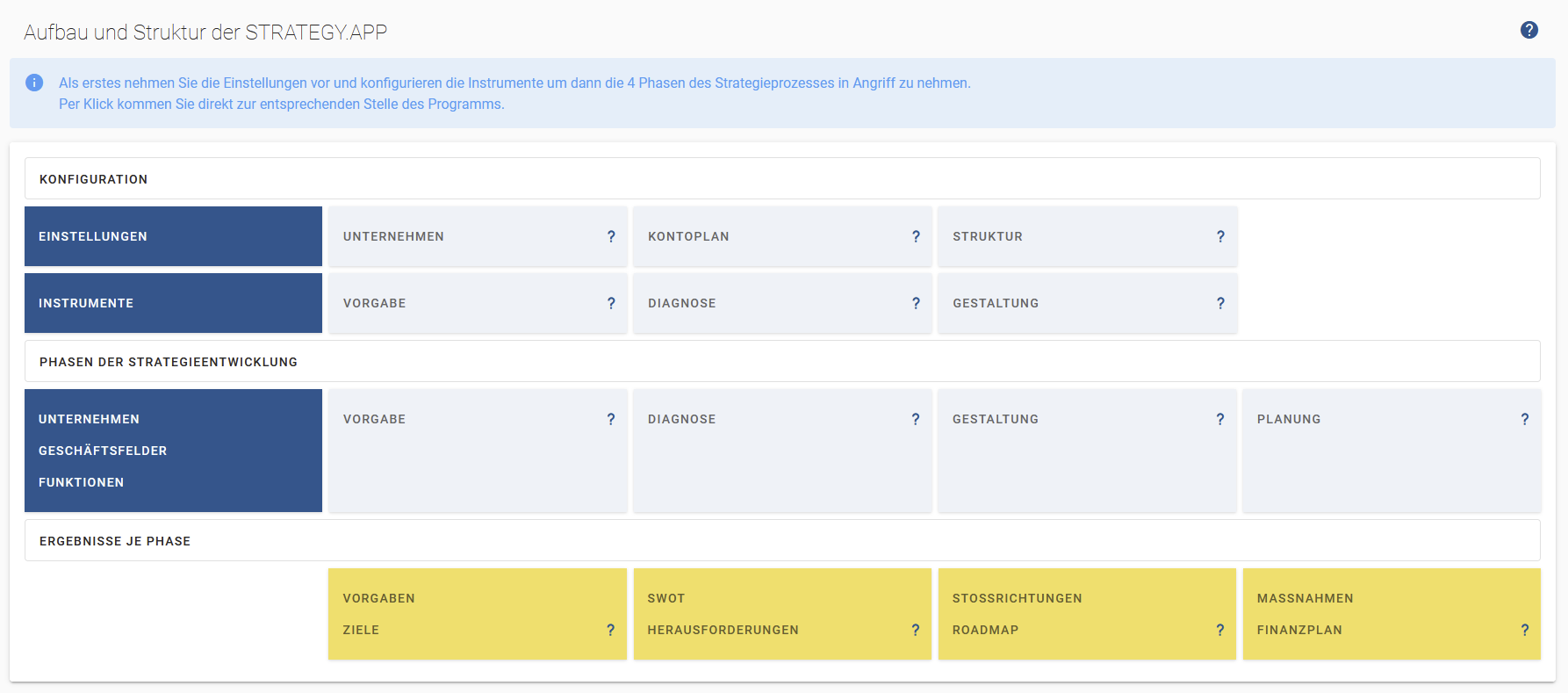Open the Gestaltung phase tile

coord(1087,451)
